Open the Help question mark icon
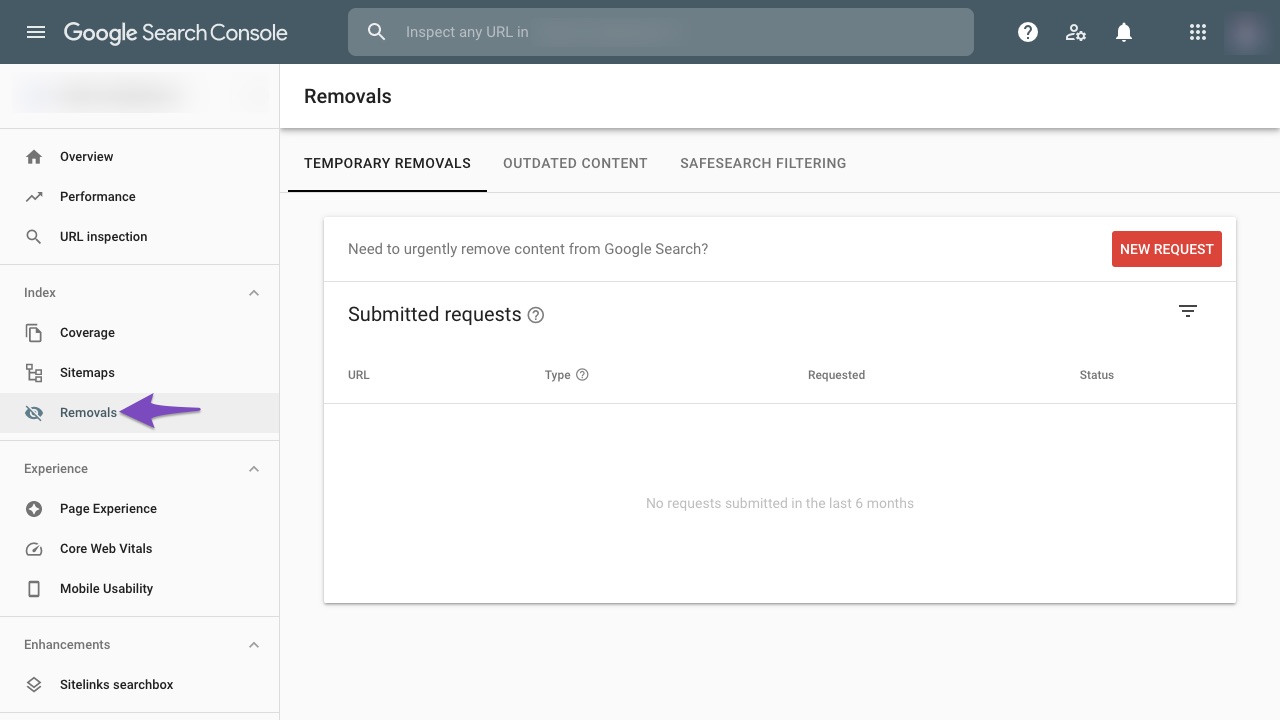Image resolution: width=1280 pixels, height=720 pixels. click(x=1028, y=32)
